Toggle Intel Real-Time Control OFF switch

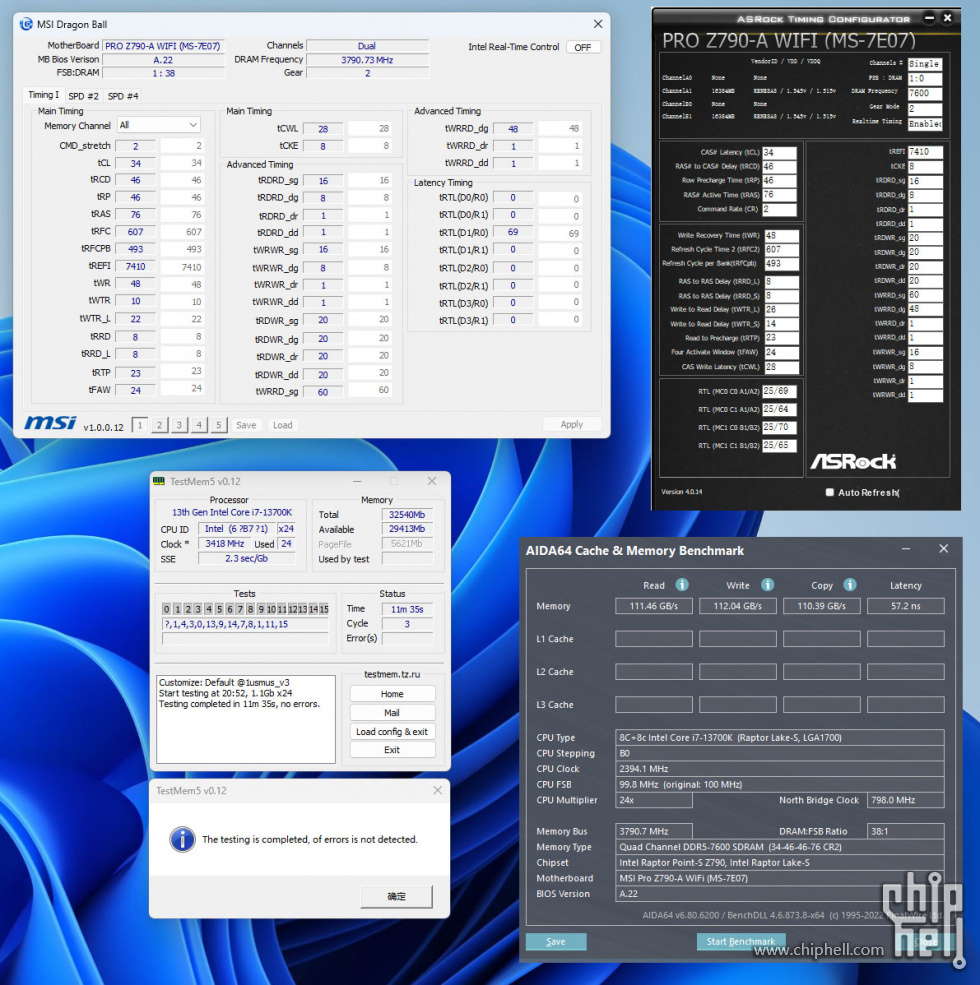(583, 47)
